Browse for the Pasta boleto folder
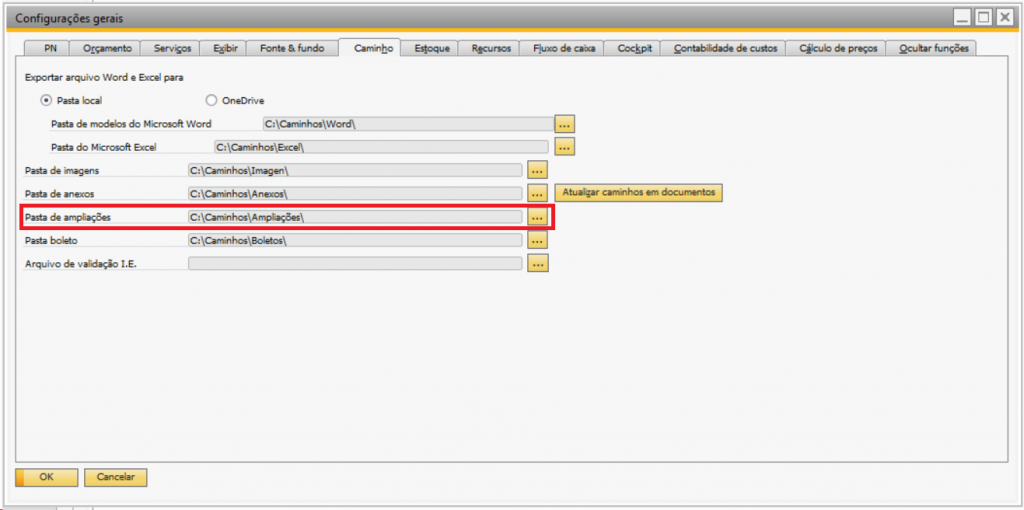 538,240
